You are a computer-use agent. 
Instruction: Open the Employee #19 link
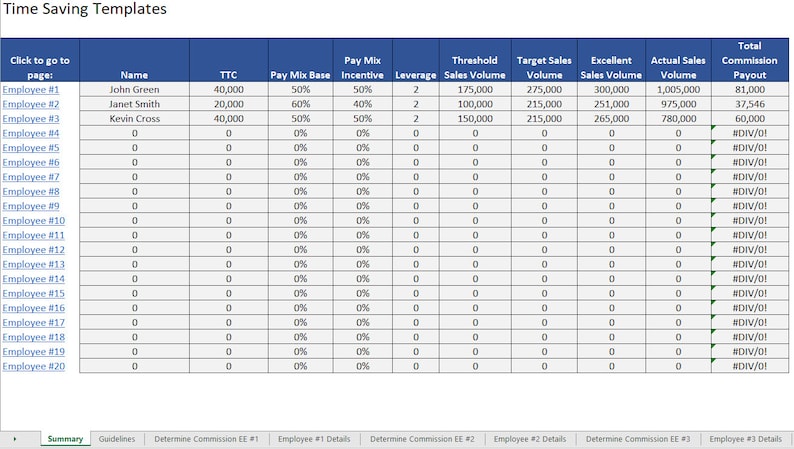click(33, 352)
